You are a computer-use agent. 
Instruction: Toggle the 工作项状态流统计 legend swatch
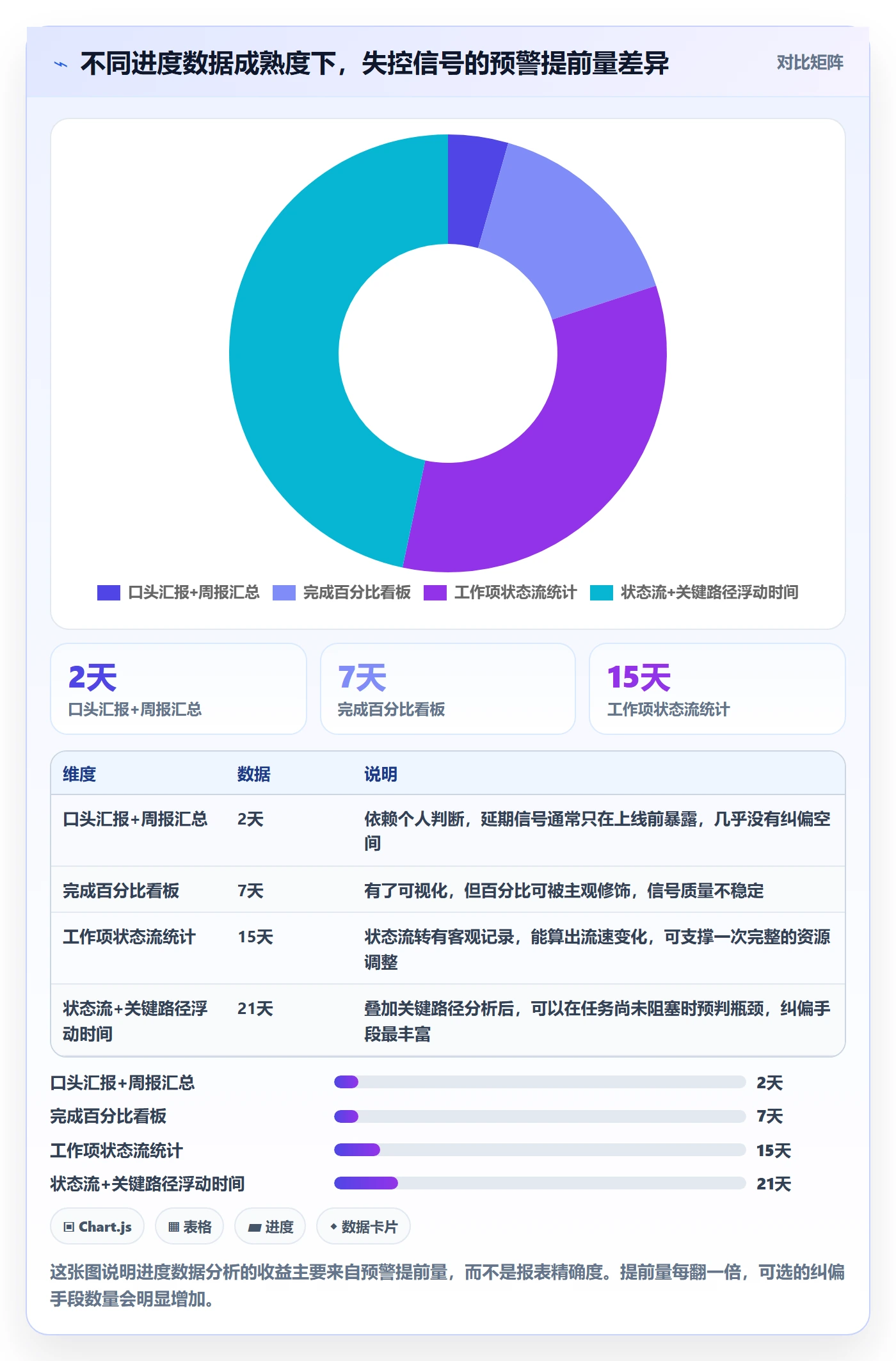tap(435, 593)
